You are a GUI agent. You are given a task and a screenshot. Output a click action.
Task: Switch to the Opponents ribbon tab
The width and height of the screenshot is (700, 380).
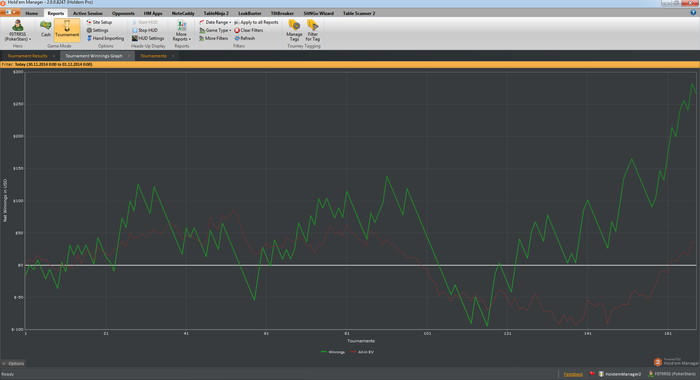tap(123, 13)
